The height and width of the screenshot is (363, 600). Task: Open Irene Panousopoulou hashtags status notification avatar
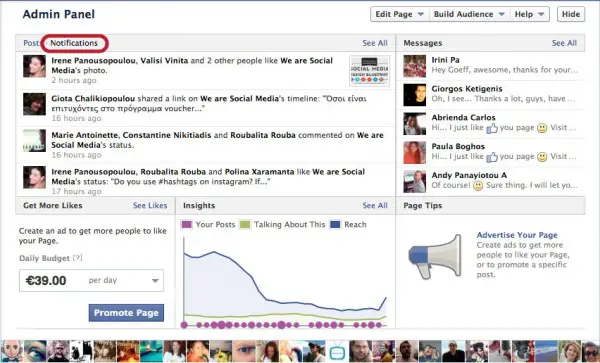tap(34, 177)
